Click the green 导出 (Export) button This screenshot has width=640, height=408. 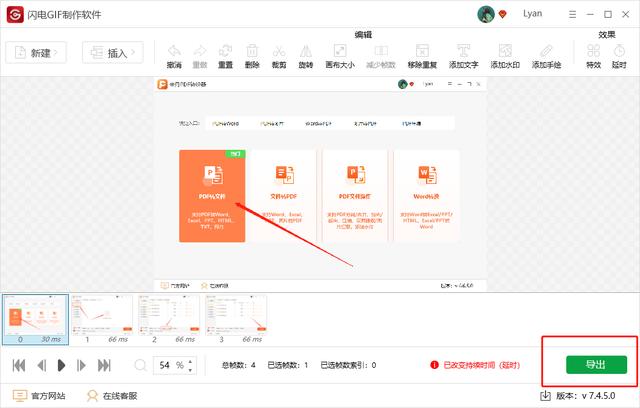(596, 365)
